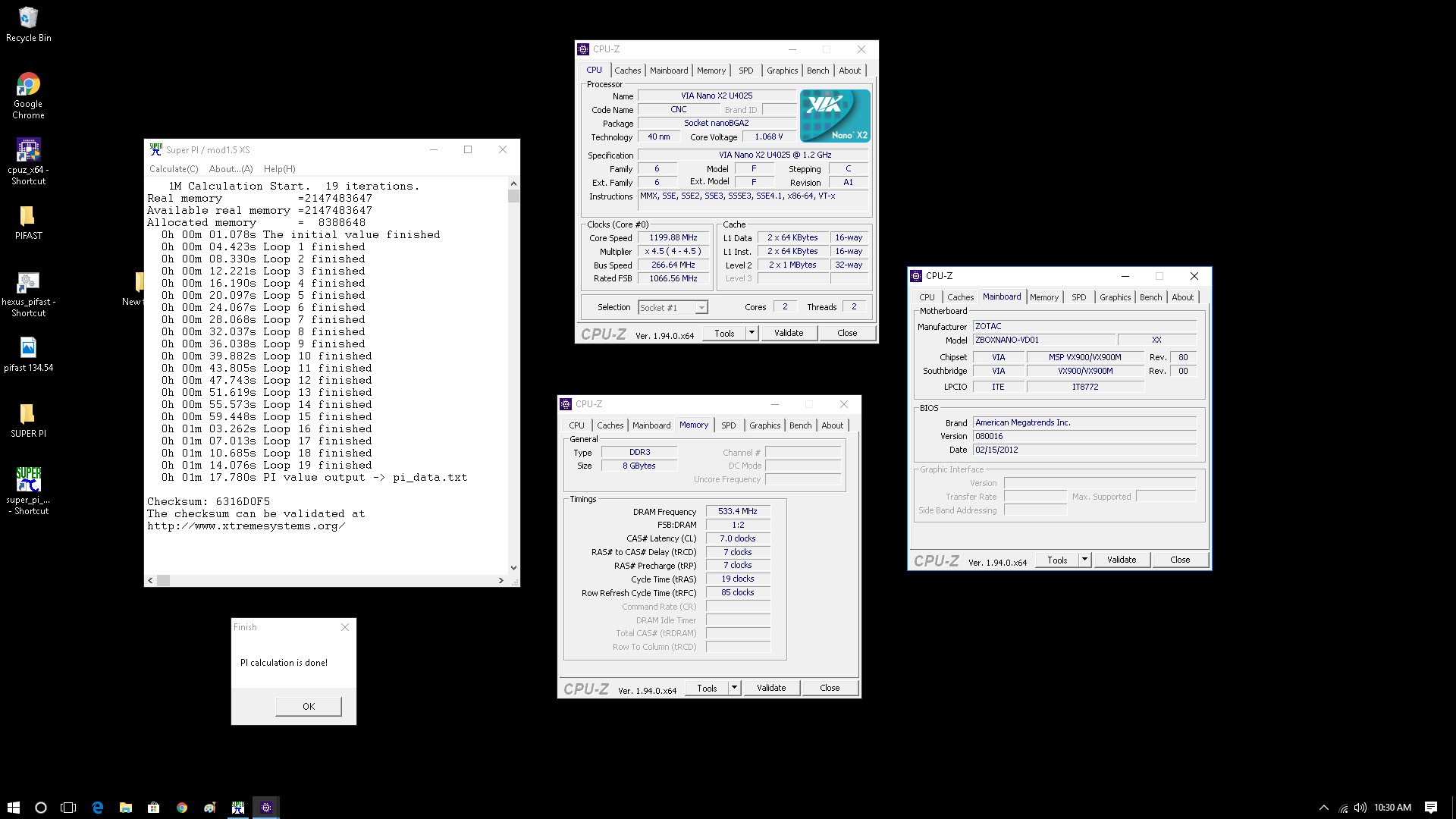Click Super PI scroll down arrow
The height and width of the screenshot is (819, 1456).
[x=513, y=567]
